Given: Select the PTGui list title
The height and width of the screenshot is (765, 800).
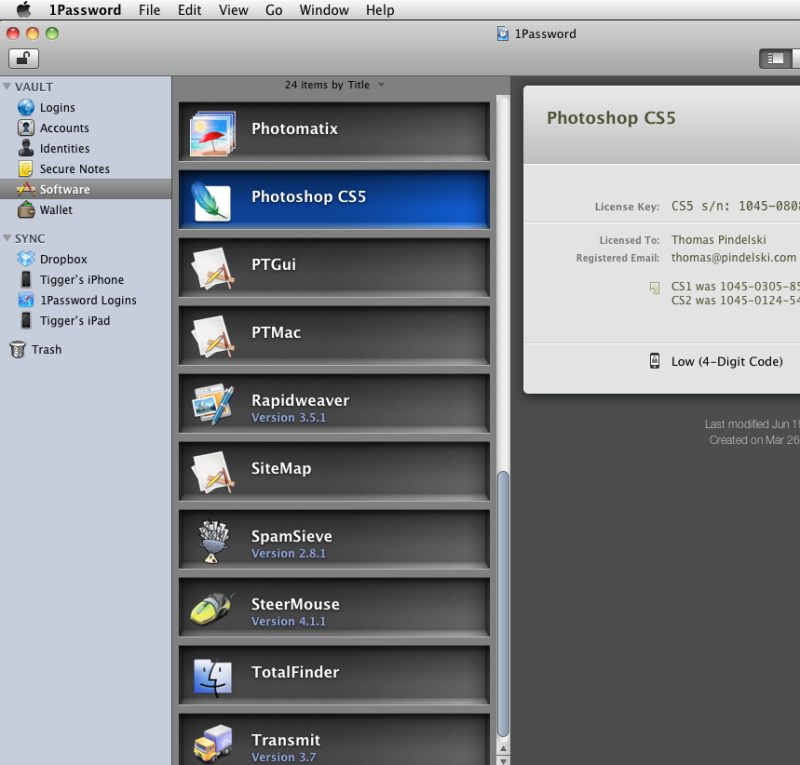Looking at the screenshot, I should [x=273, y=264].
